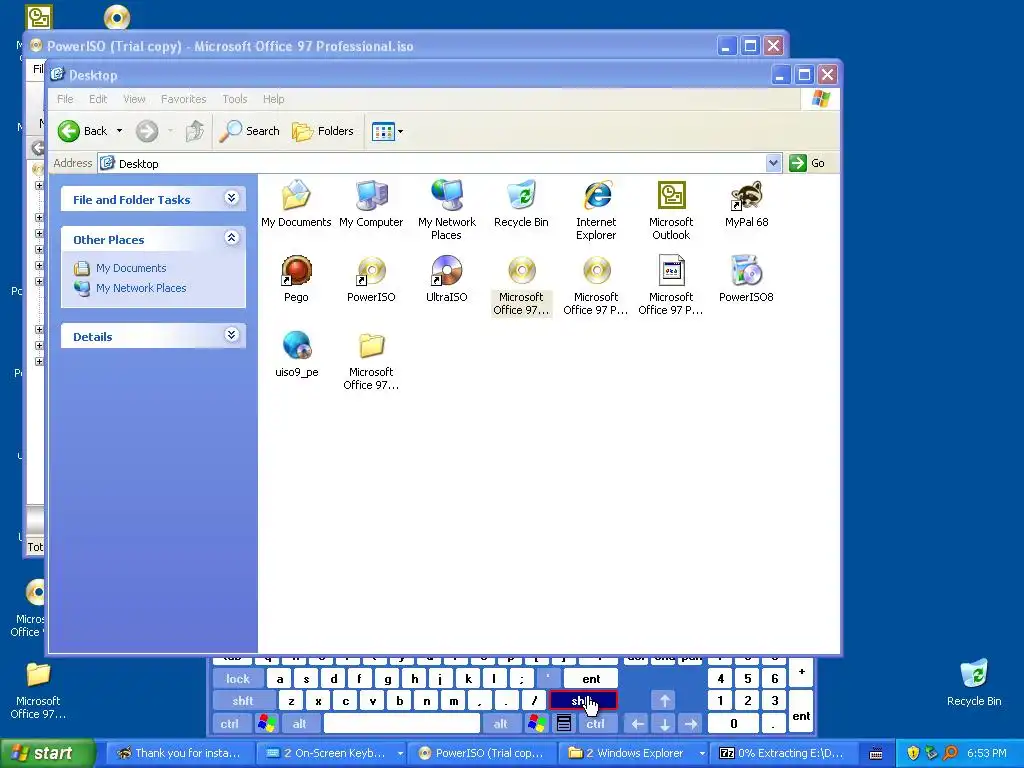Click the Up folder toolbar icon
Screen dimensions: 1024x768
(194, 131)
